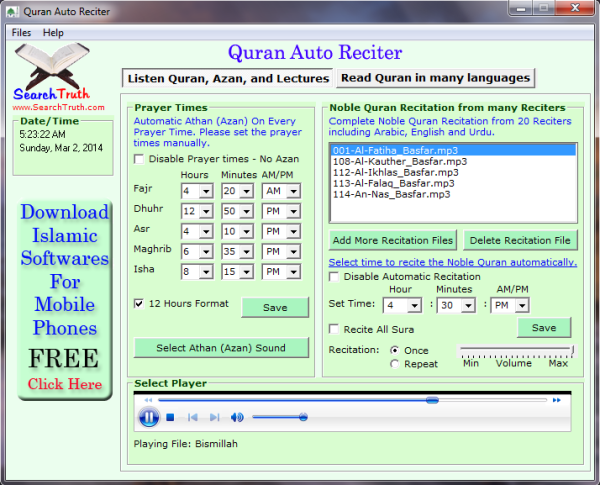Open the Maghrib AM/PM dropdown

pos(293,251)
